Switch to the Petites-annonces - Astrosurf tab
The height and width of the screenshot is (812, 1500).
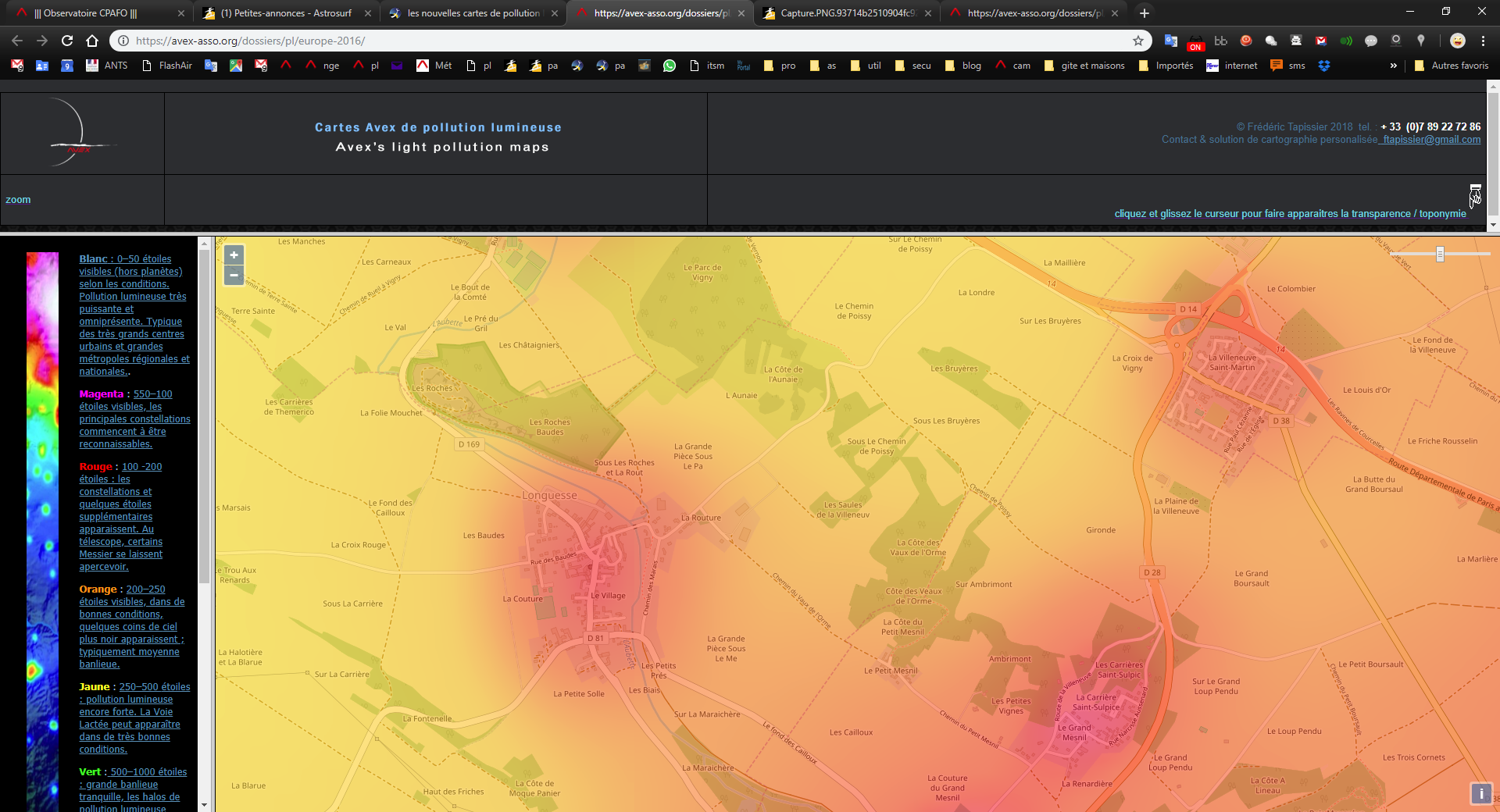tap(286, 13)
